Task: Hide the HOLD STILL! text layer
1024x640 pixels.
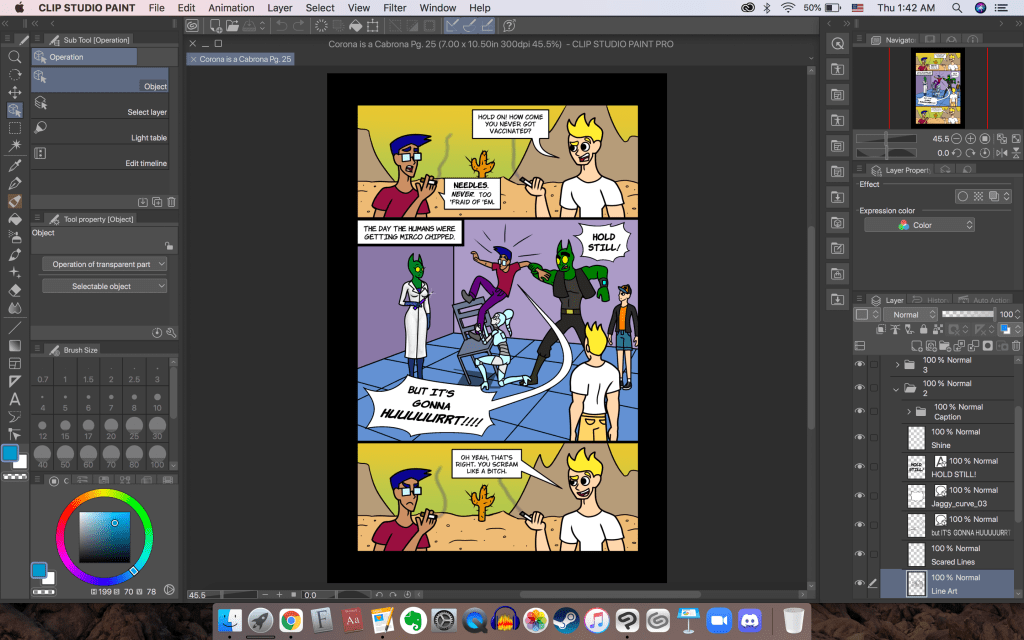Action: (x=859, y=466)
